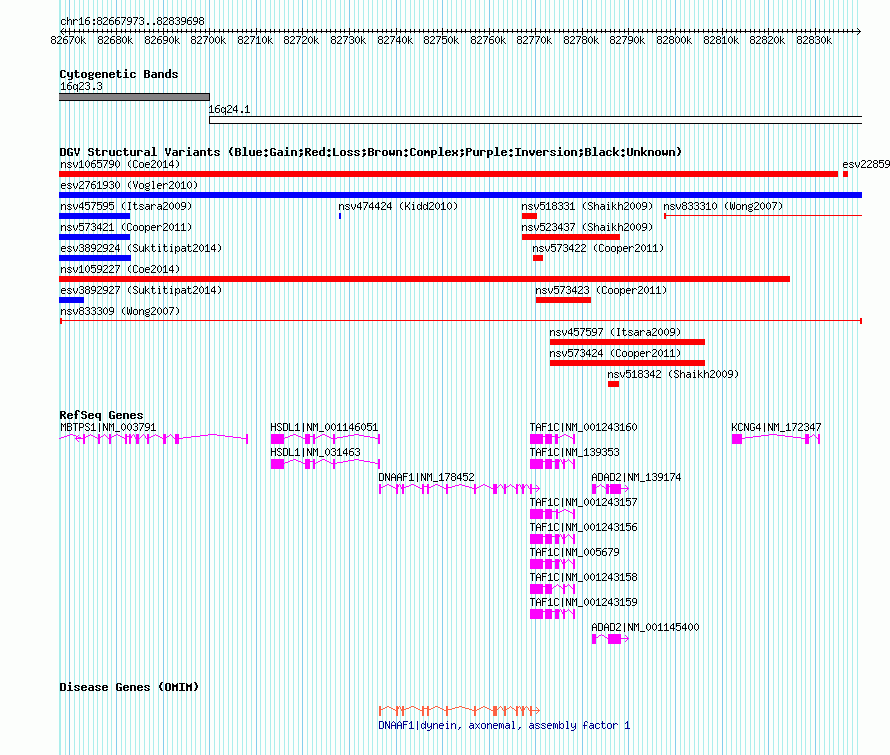Select the small nsv518342 red bar
Image resolution: width=890 pixels, height=755 pixels.
tap(613, 384)
